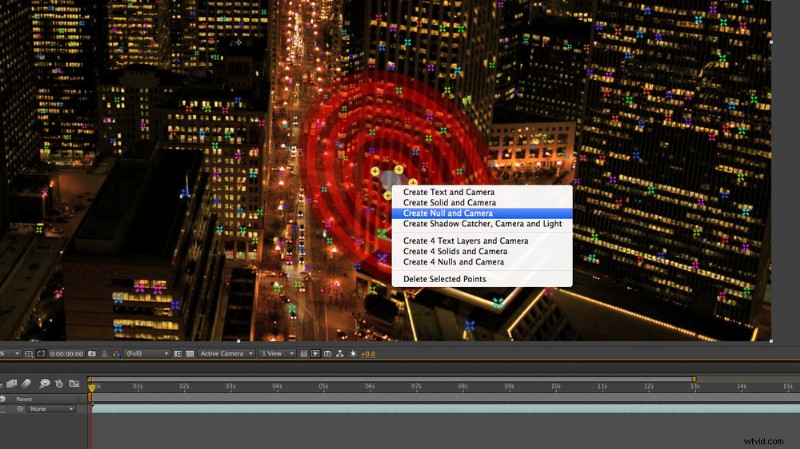Click the Show Snapshot icon
Screen dimensions: 800x449
point(104,354)
